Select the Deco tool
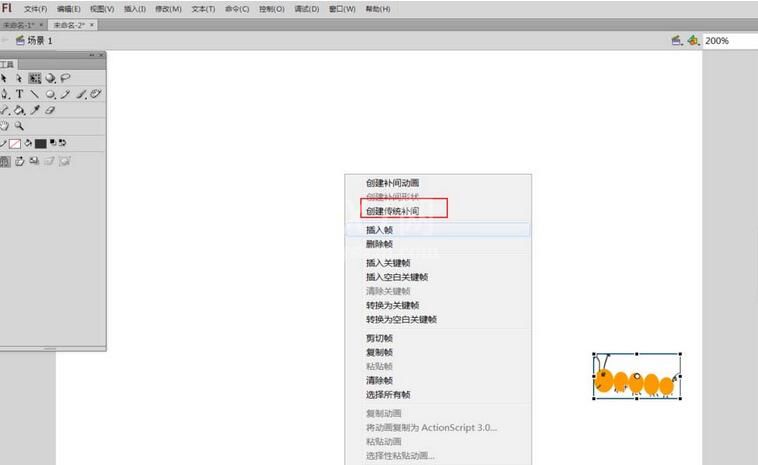The image size is (758, 465). point(96,94)
